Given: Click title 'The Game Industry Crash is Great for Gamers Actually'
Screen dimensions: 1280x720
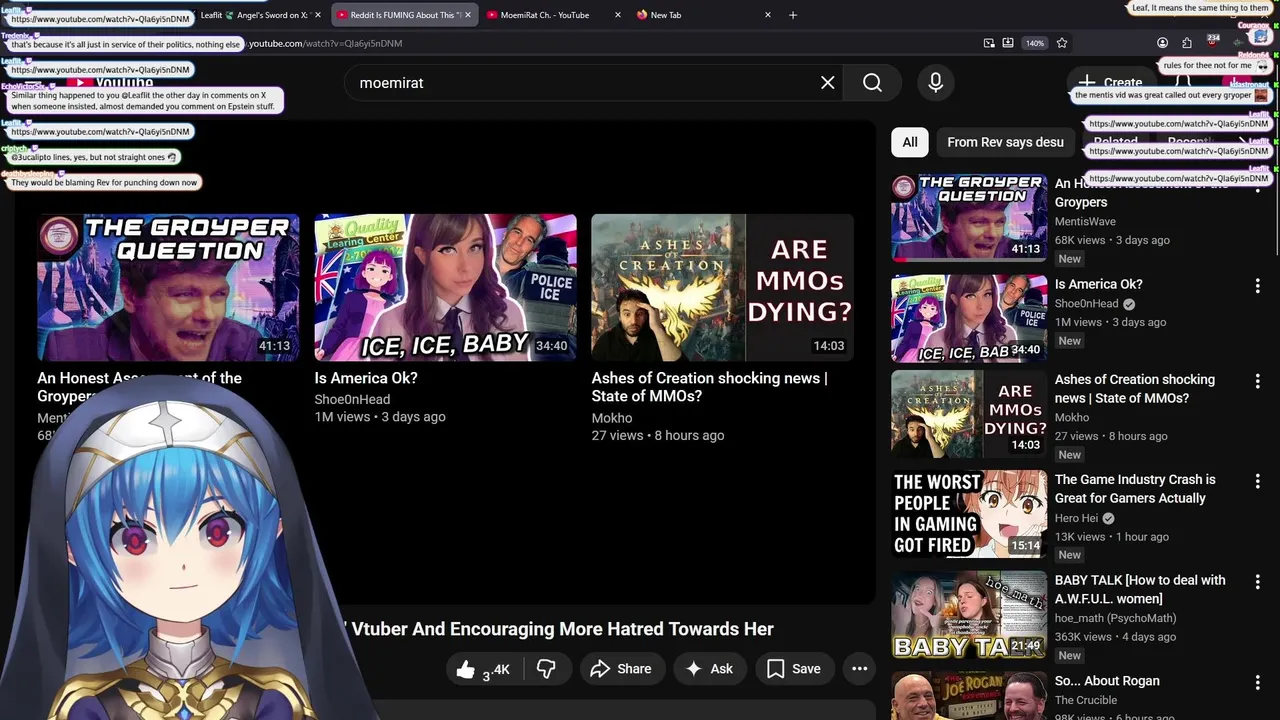Looking at the screenshot, I should 1135,489.
